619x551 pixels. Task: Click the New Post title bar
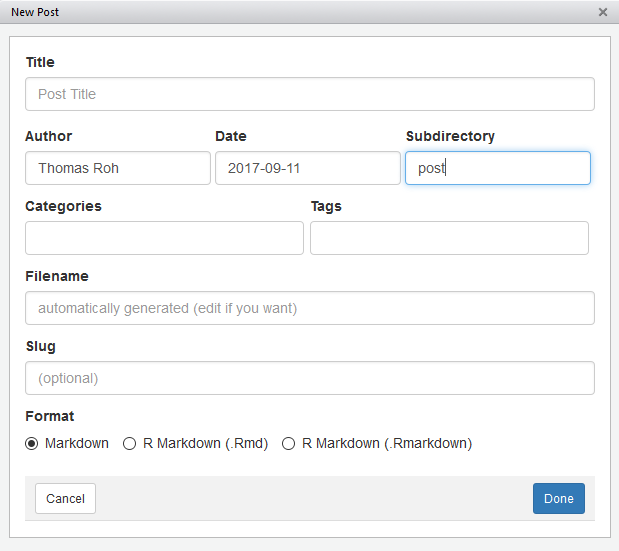300,12
